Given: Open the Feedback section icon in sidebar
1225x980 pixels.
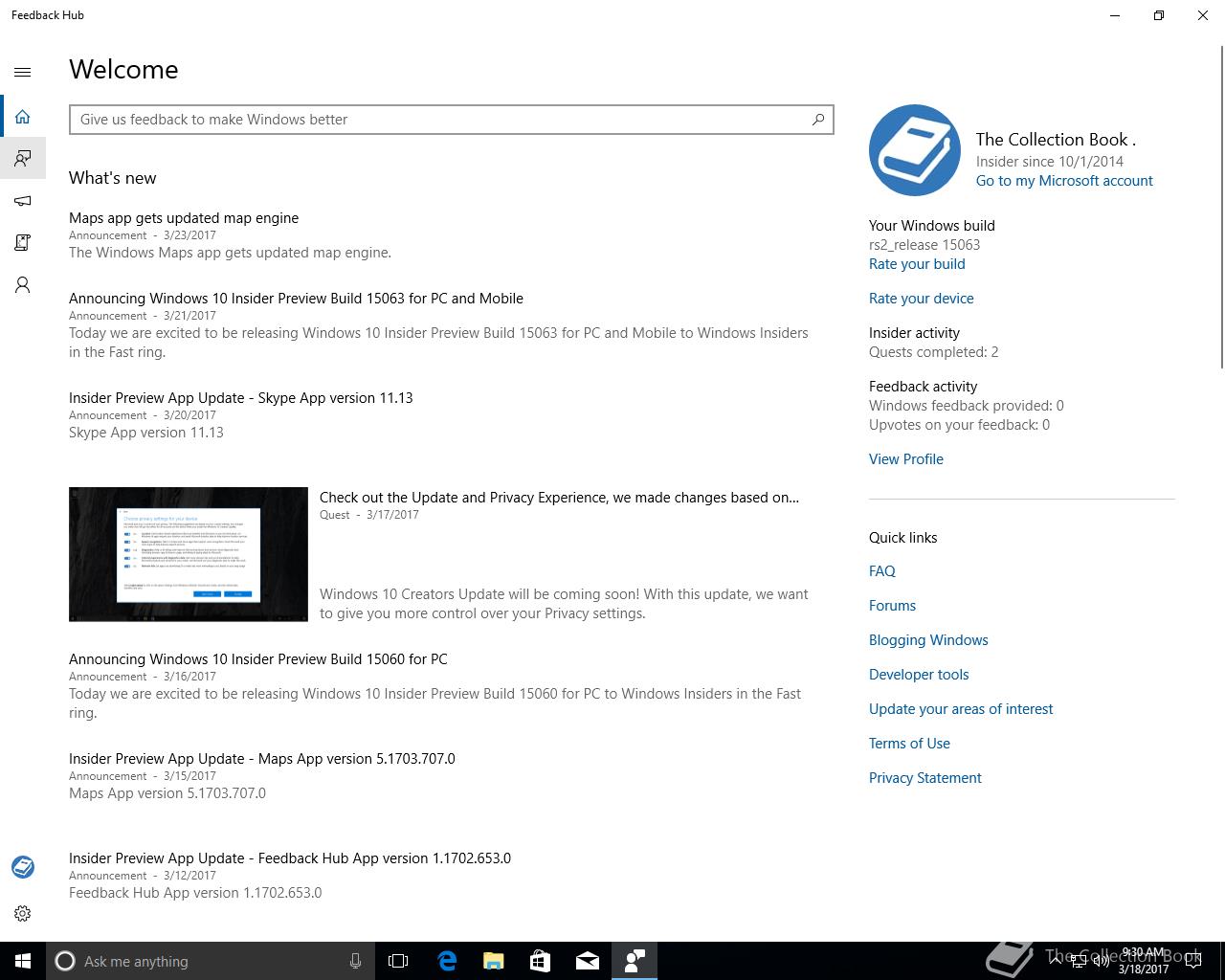Looking at the screenshot, I should [x=23, y=158].
